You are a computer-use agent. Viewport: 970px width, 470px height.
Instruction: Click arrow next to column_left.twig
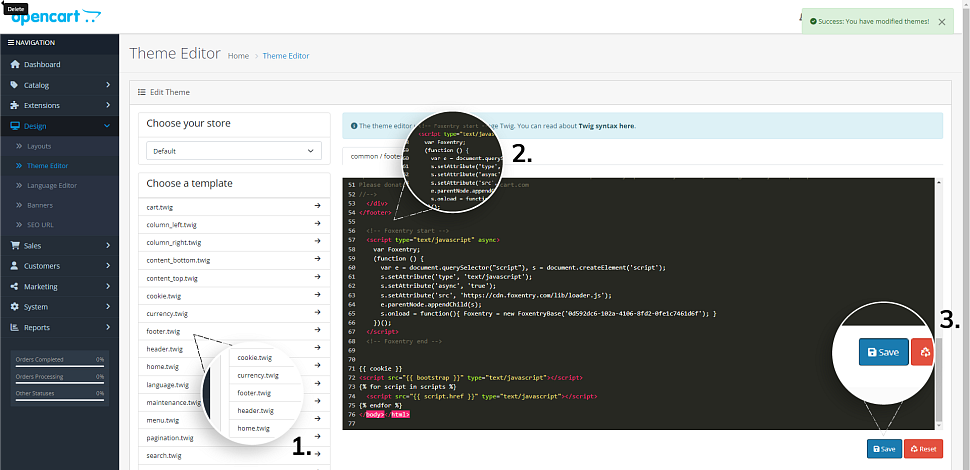[317, 224]
